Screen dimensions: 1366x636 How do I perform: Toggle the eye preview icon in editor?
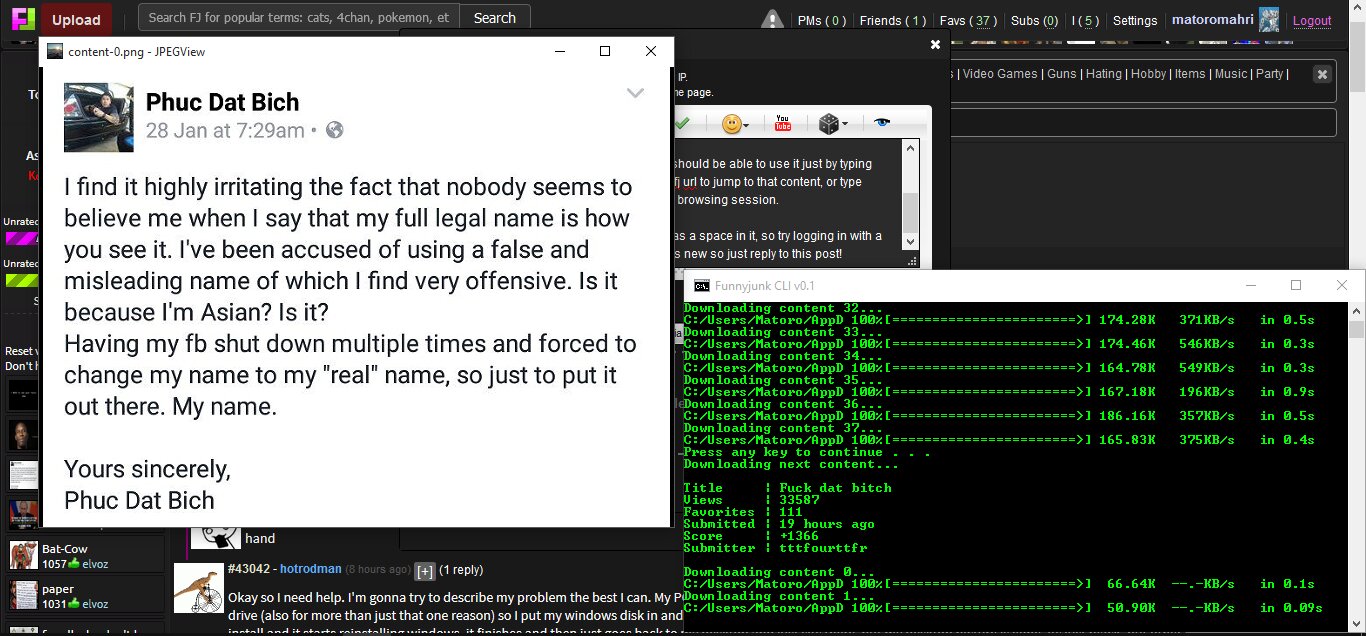(x=881, y=123)
